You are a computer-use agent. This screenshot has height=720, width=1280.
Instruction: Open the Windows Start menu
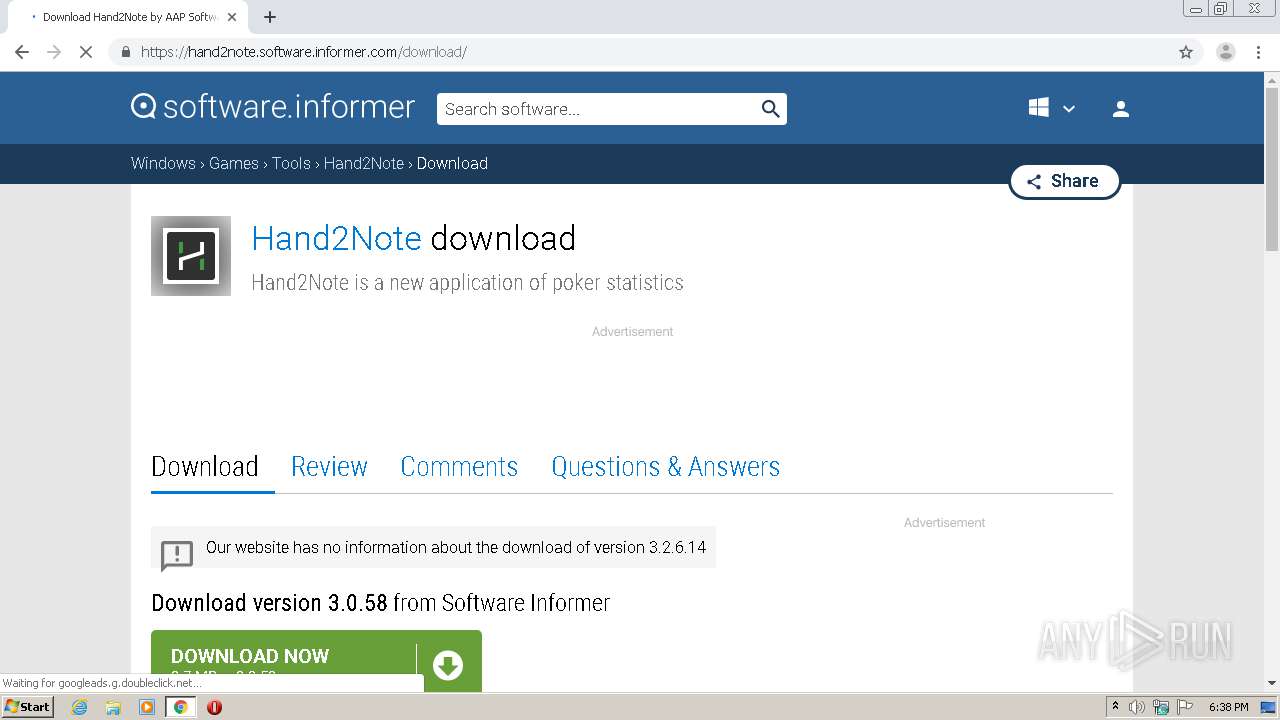click(x=27, y=707)
